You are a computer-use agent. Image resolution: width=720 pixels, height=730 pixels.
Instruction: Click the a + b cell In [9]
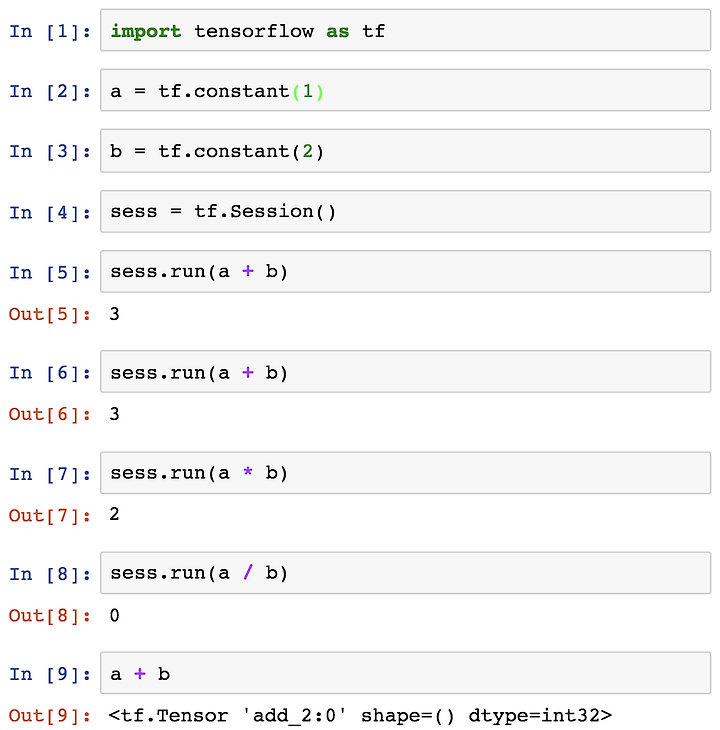(405, 673)
